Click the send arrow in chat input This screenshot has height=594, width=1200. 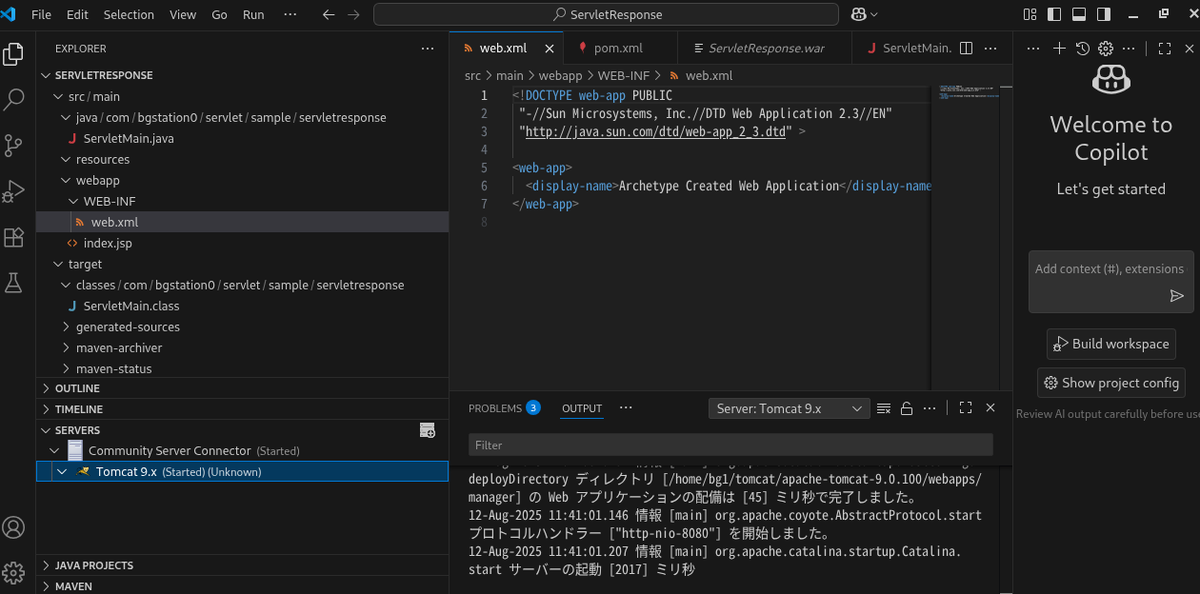pos(1176,296)
